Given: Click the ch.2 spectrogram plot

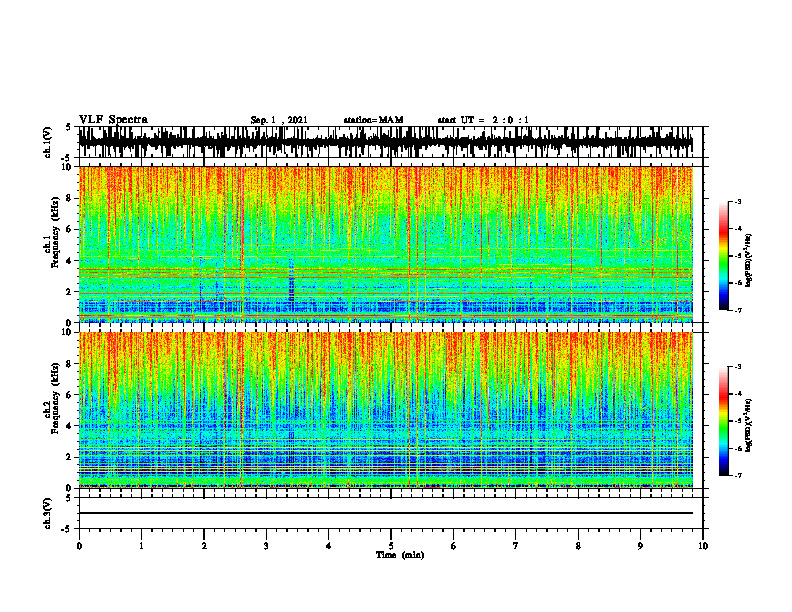Looking at the screenshot, I should click(386, 410).
